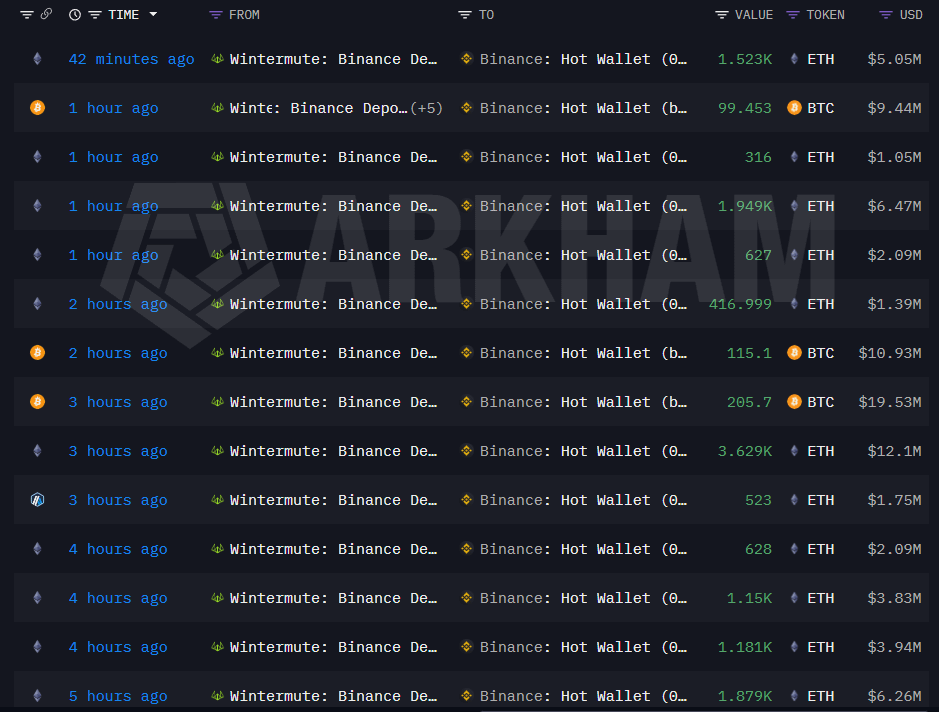
Task: Click the VALUE column header label
Action: pyautogui.click(x=754, y=15)
